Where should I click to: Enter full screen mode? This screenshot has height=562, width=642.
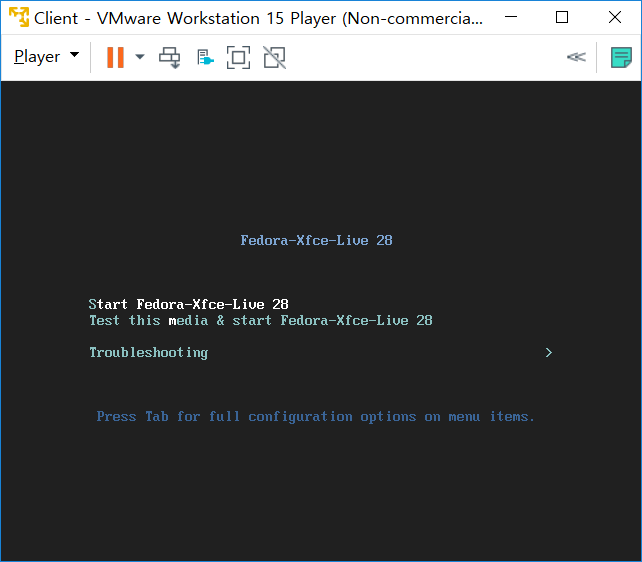click(238, 57)
